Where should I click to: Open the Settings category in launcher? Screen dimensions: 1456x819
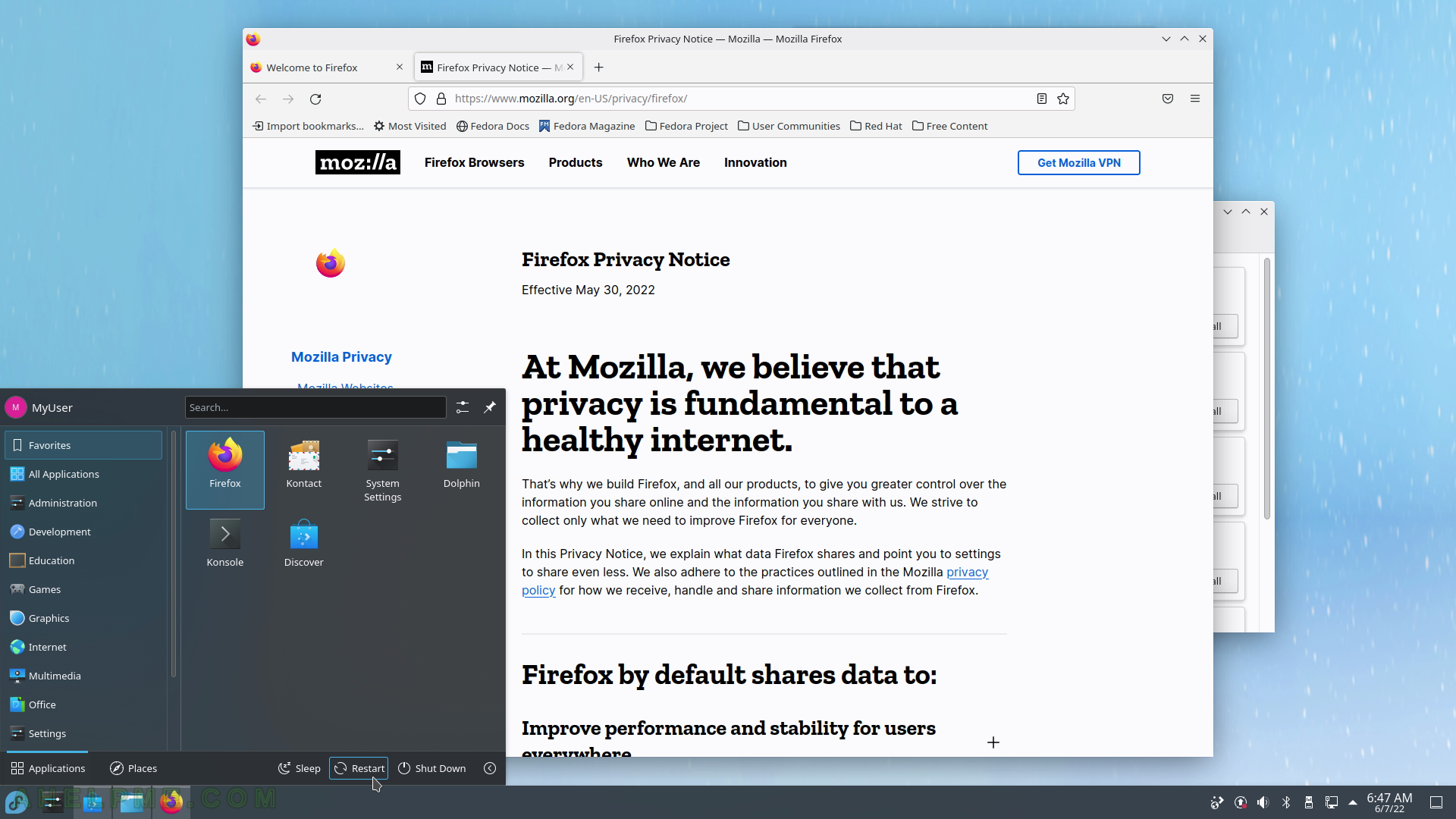83,733
